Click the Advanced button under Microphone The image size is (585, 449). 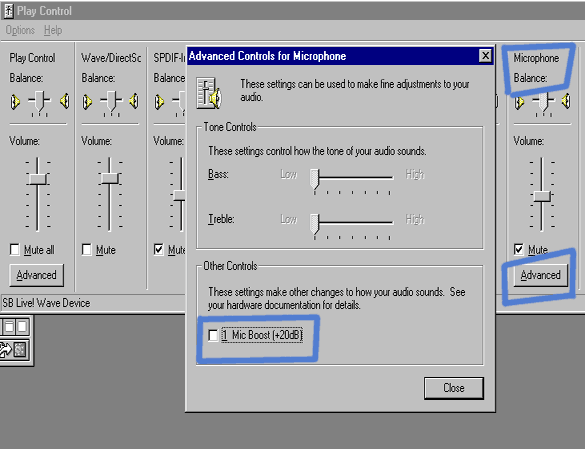click(x=540, y=275)
